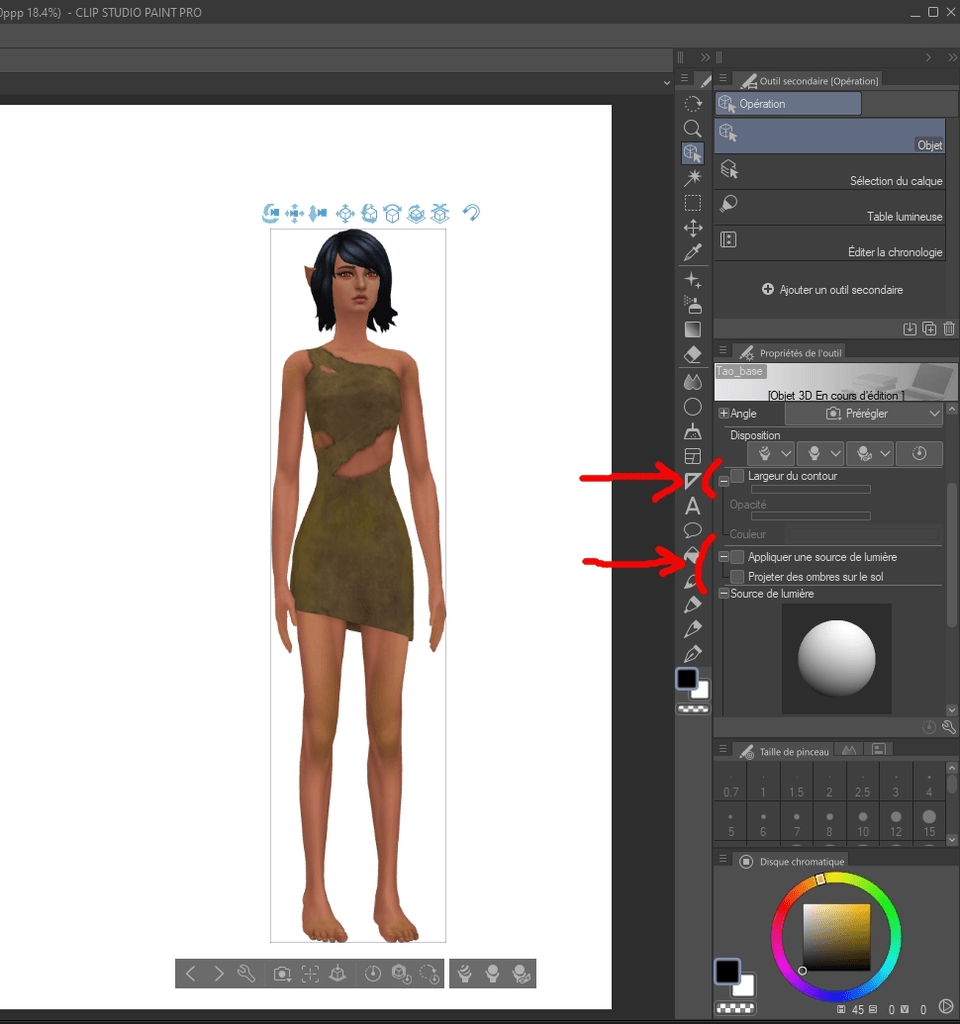Enable the Largeur du contour checkbox

click(x=737, y=476)
